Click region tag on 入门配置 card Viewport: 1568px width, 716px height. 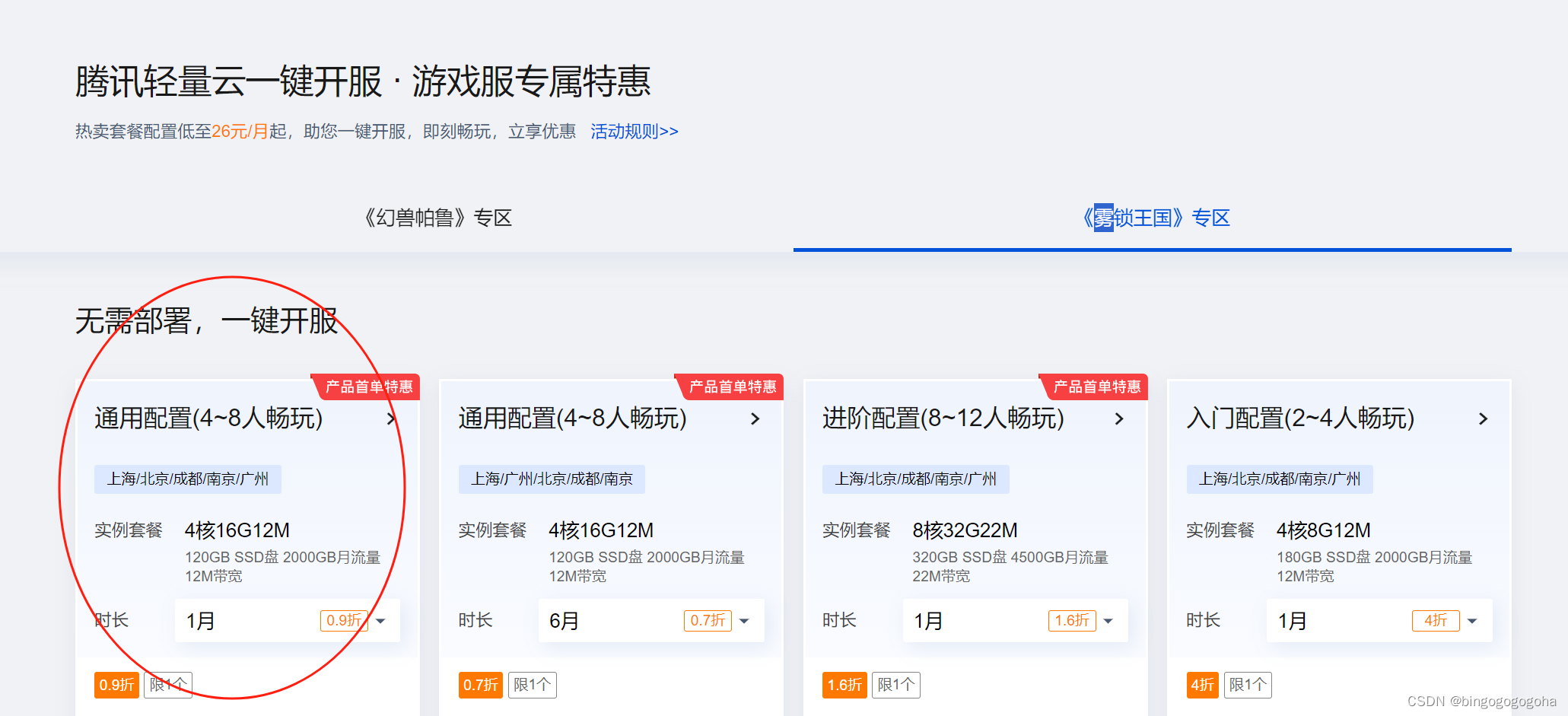1280,479
